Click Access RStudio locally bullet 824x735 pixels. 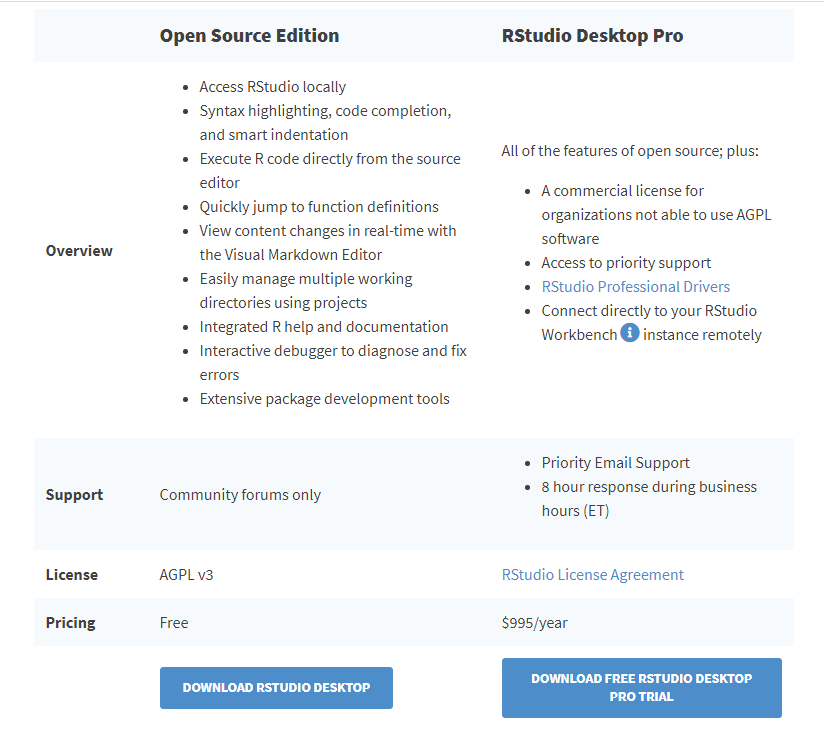click(x=273, y=87)
